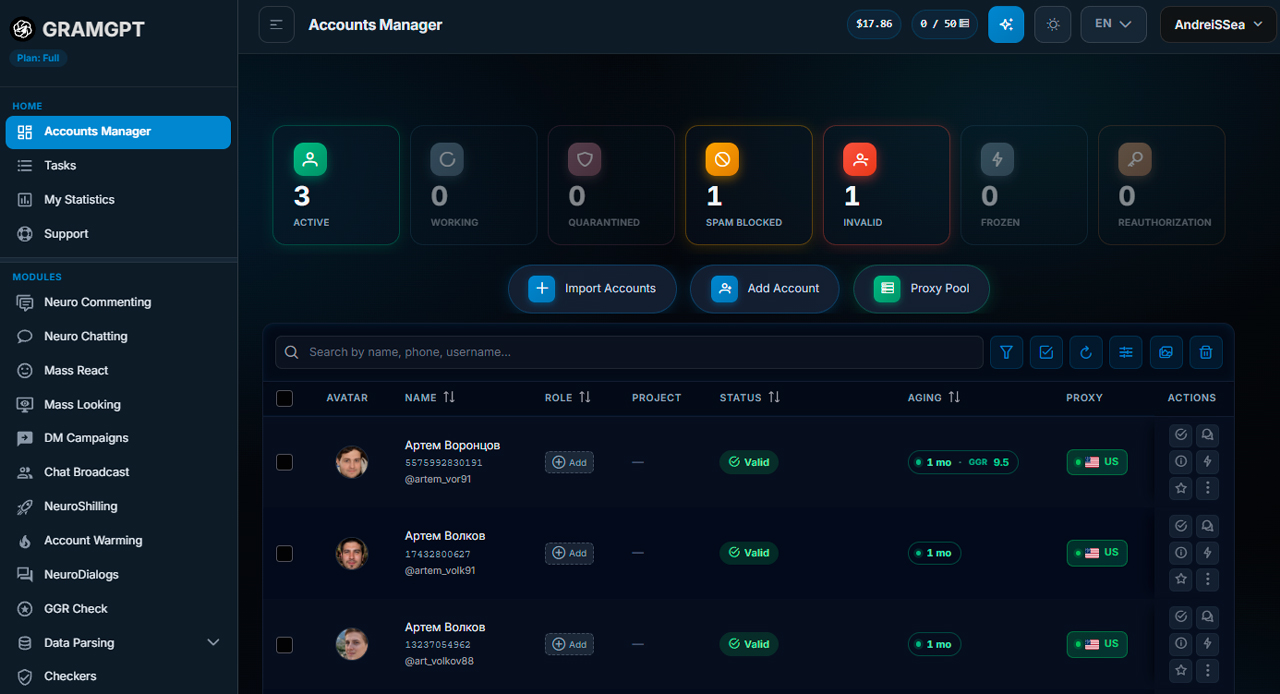Star the @artem_vor91 account
The width and height of the screenshot is (1280, 694).
coord(1181,488)
